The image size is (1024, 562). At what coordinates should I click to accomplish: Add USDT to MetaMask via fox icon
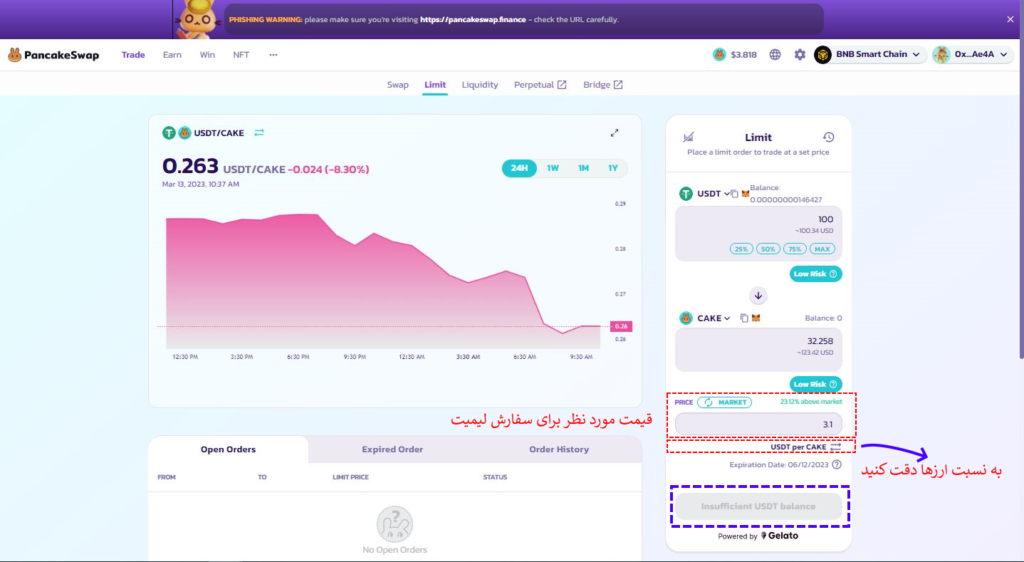tap(745, 194)
